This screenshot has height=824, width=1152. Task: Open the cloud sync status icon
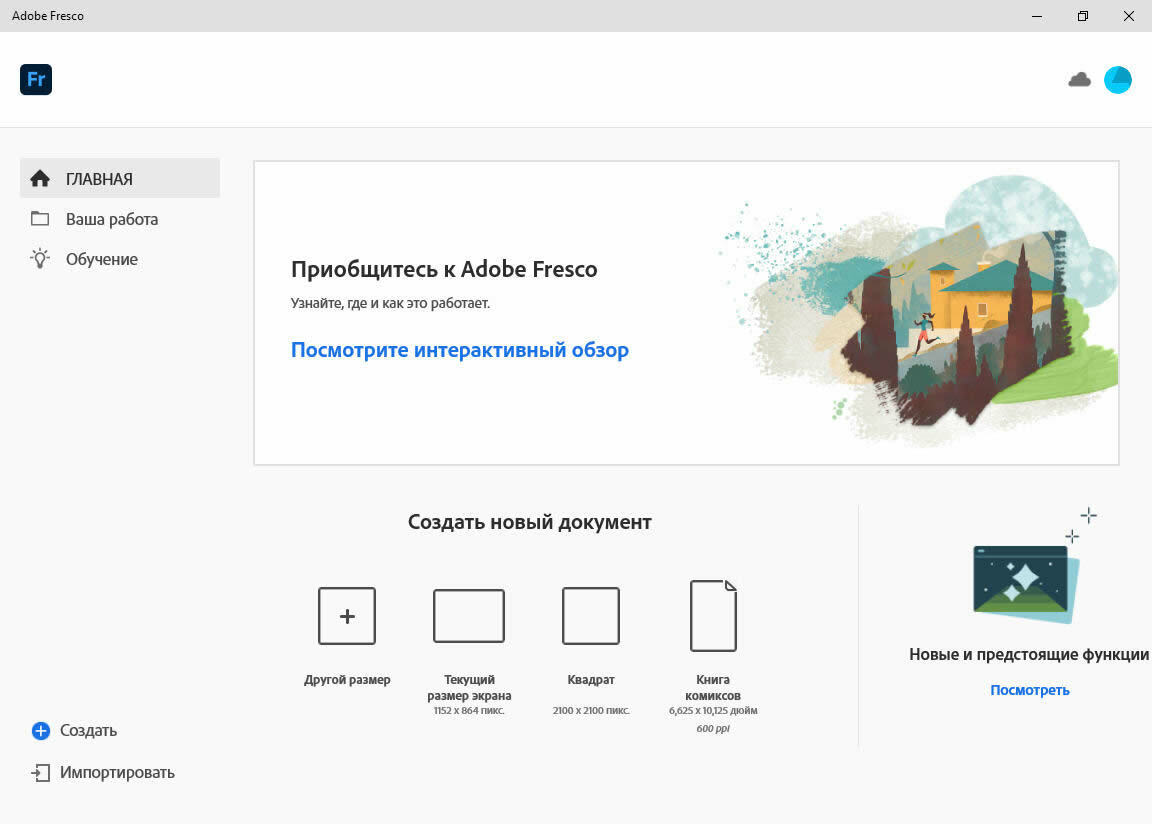[x=1079, y=80]
